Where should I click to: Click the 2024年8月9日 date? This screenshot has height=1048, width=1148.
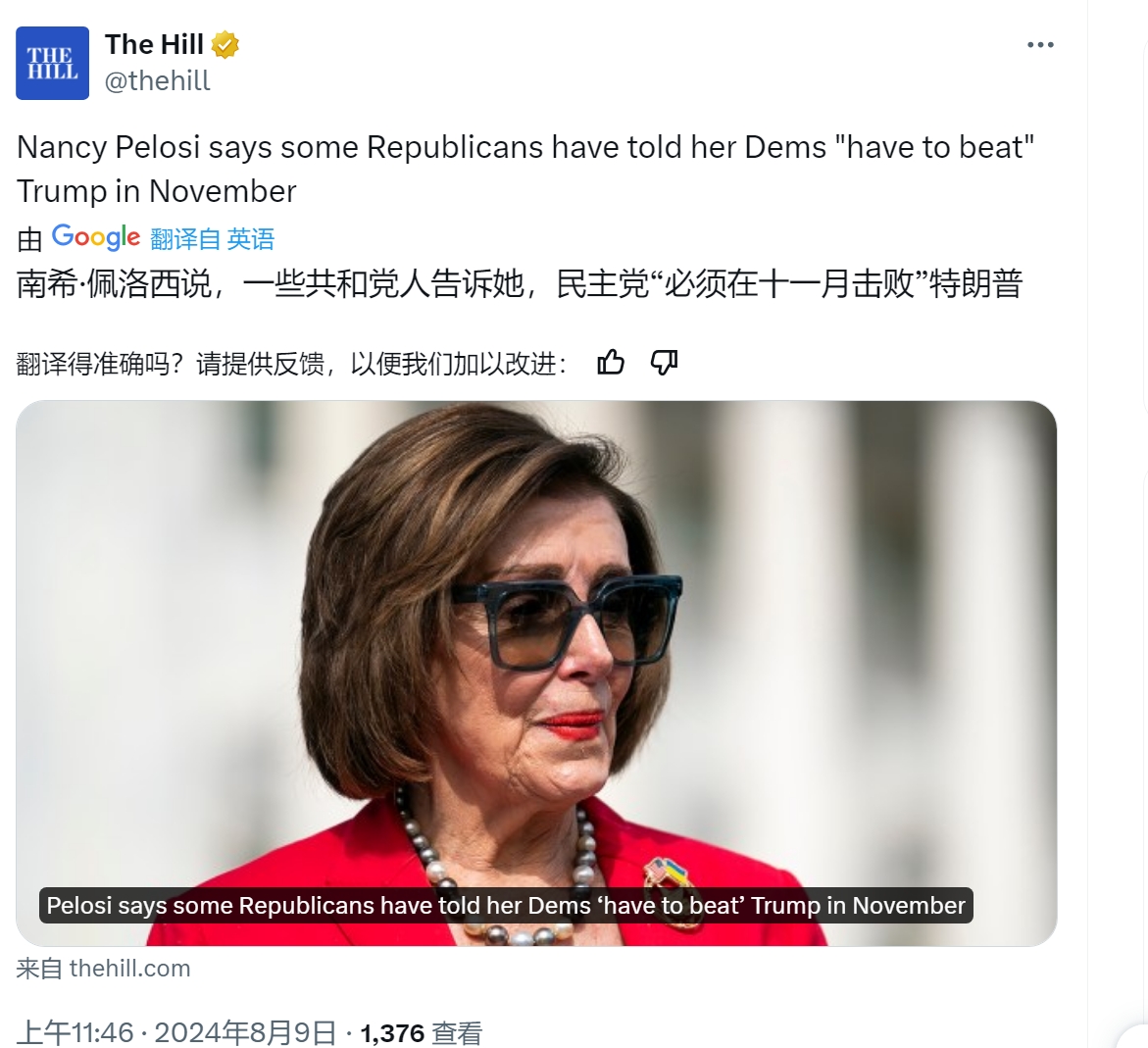(x=245, y=1032)
